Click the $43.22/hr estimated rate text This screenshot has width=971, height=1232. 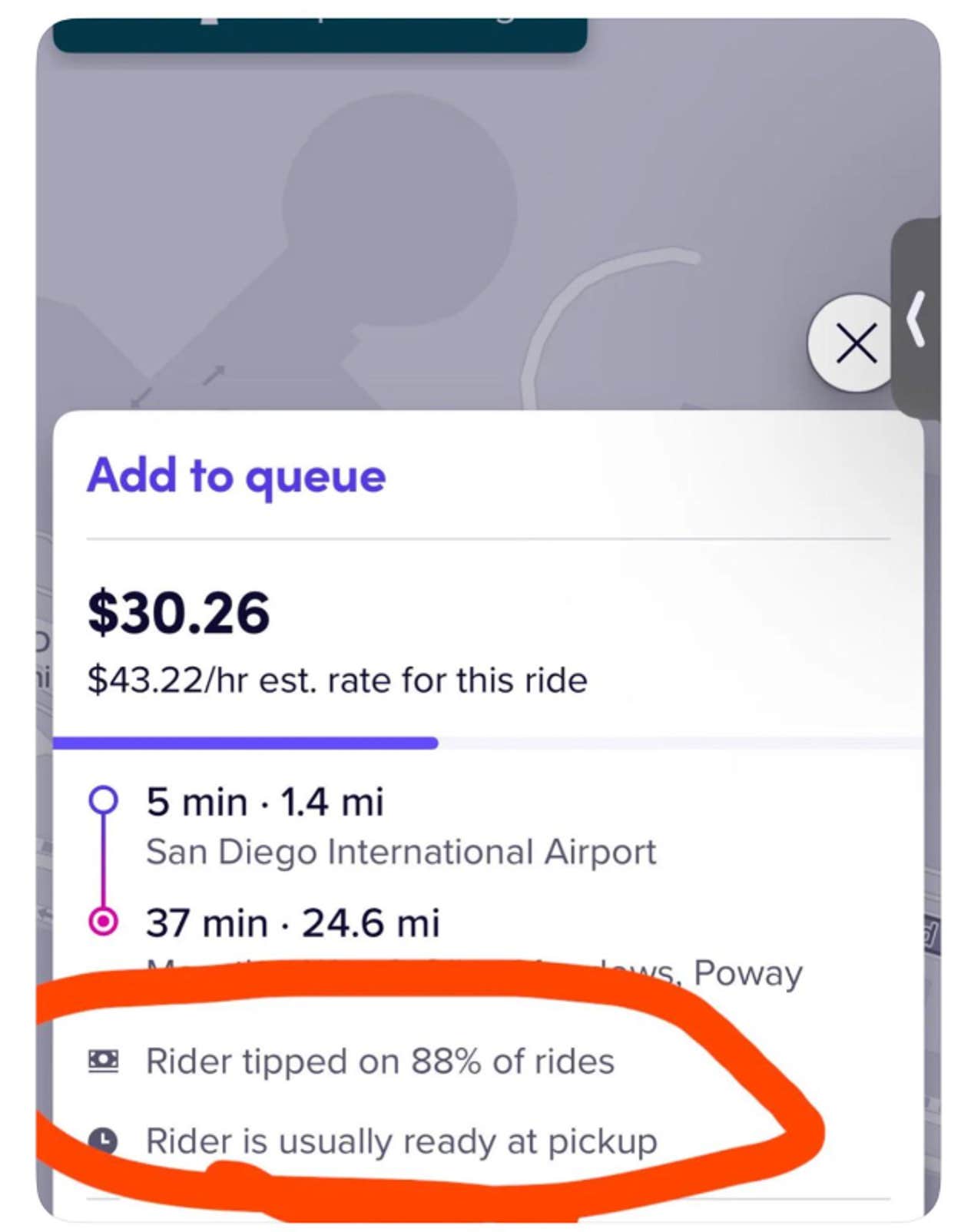point(336,679)
